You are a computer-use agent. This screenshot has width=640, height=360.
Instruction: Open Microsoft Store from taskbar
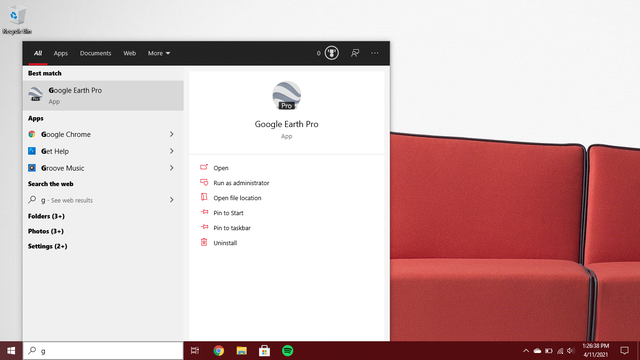(x=264, y=351)
